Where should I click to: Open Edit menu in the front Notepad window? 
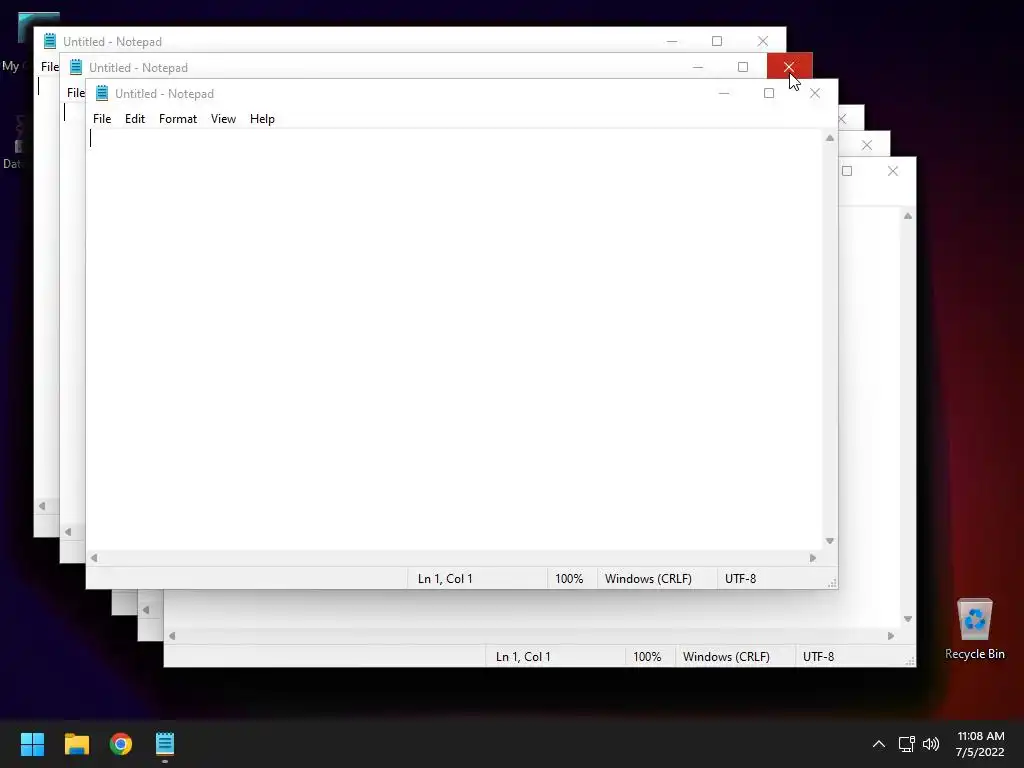pyautogui.click(x=135, y=119)
